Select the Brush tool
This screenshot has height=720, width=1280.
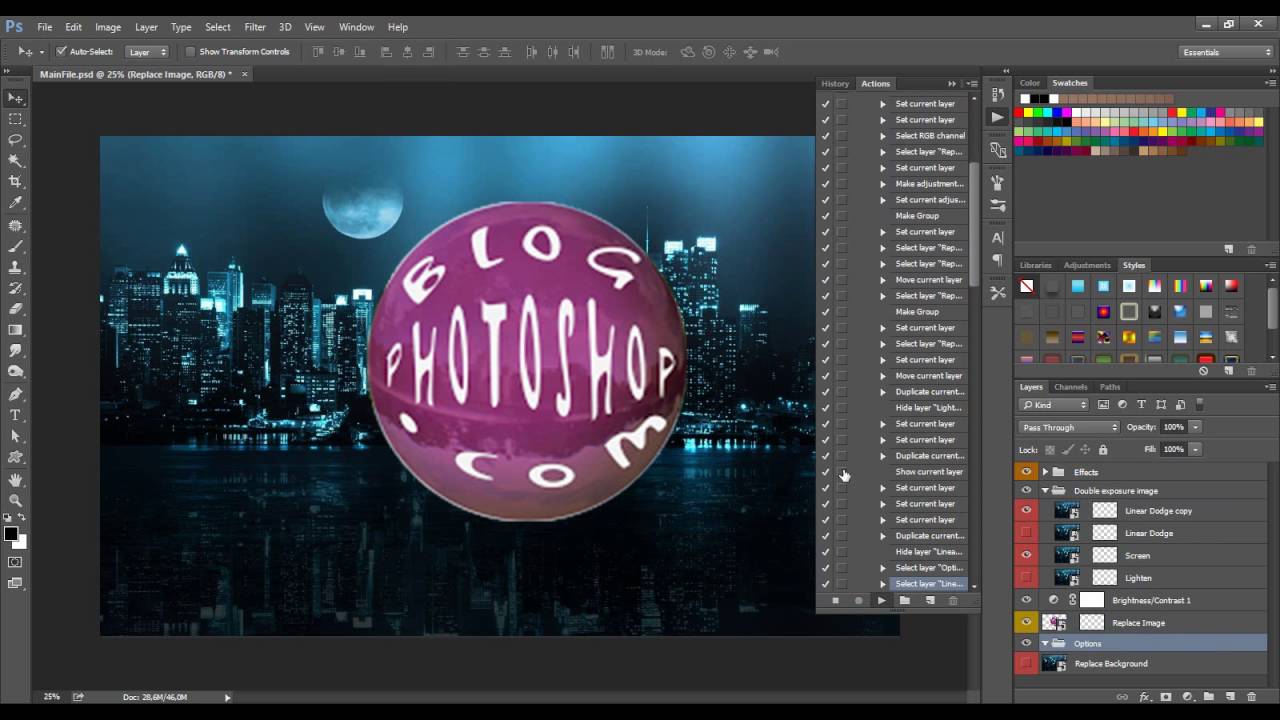pos(16,246)
